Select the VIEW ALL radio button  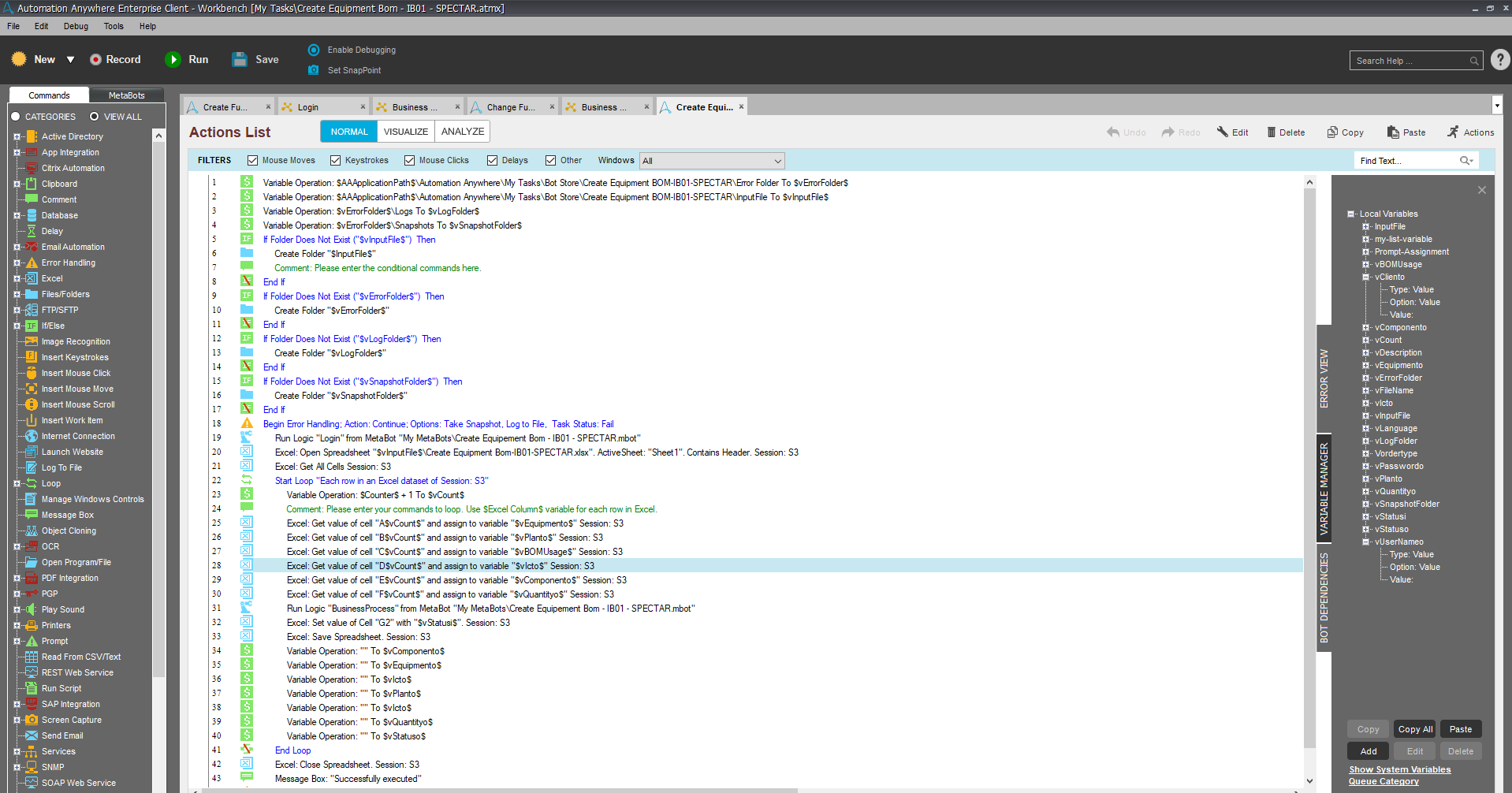coord(94,117)
